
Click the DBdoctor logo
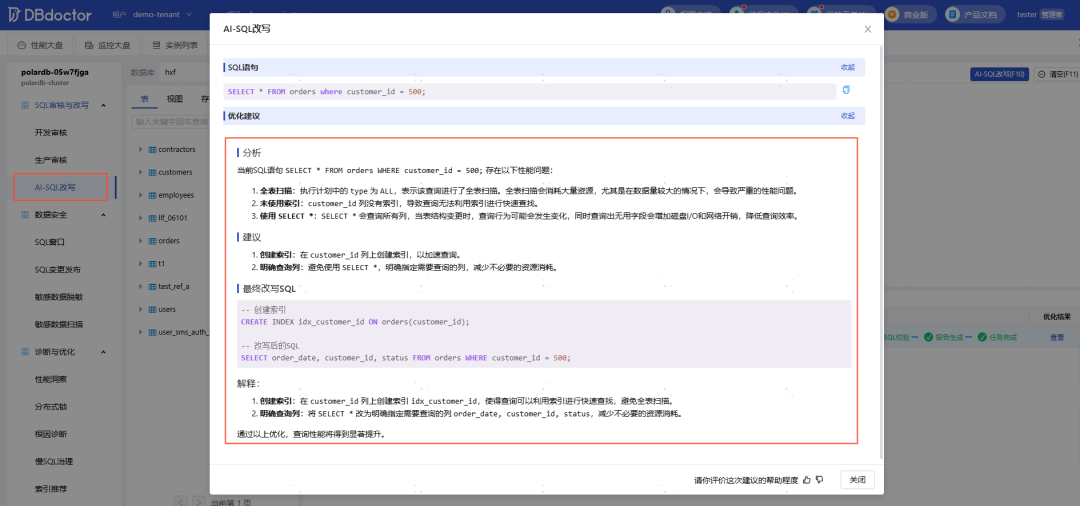(x=52, y=14)
